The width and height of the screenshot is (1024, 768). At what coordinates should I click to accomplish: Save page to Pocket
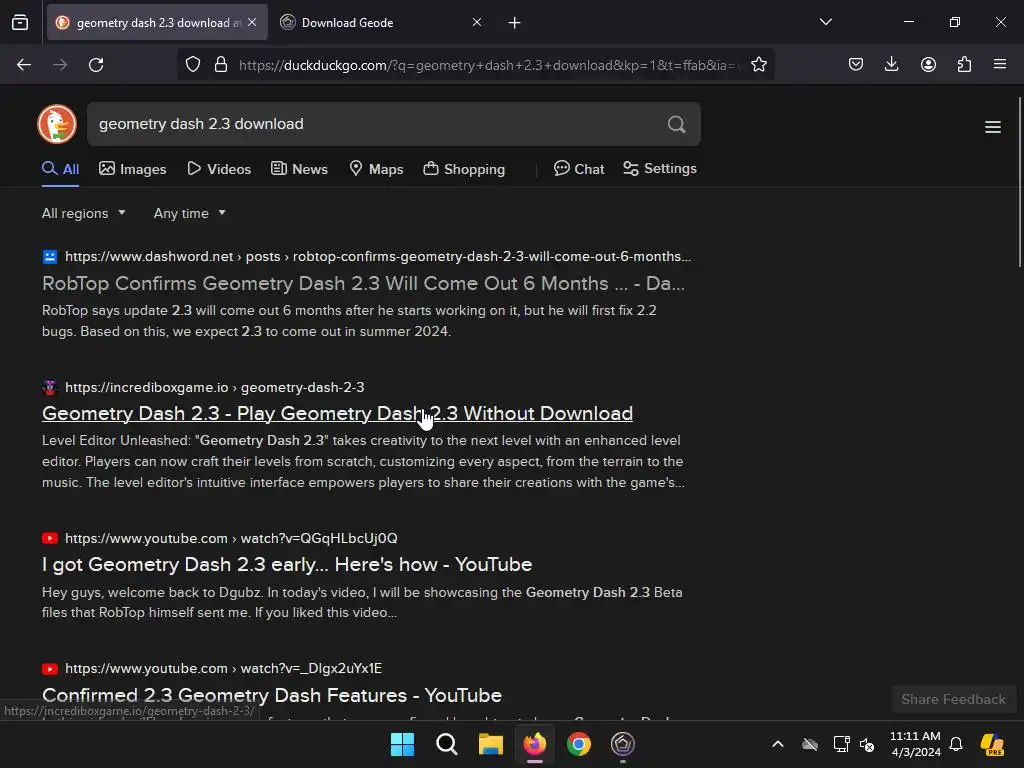click(x=856, y=65)
